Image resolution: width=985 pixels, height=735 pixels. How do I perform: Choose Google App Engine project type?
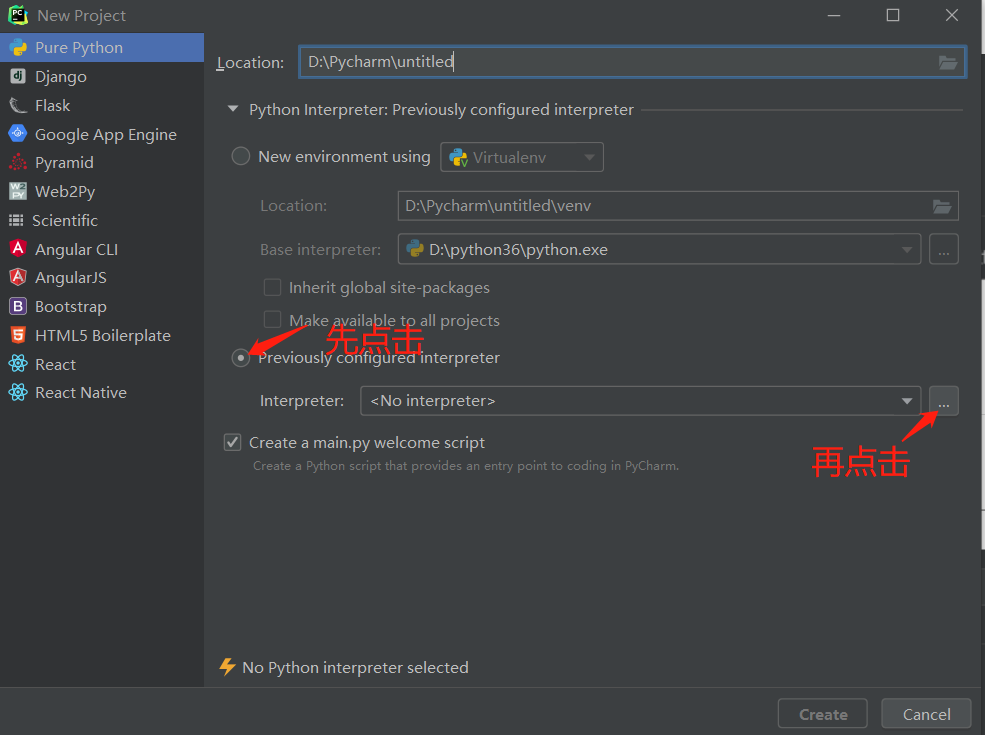point(102,134)
